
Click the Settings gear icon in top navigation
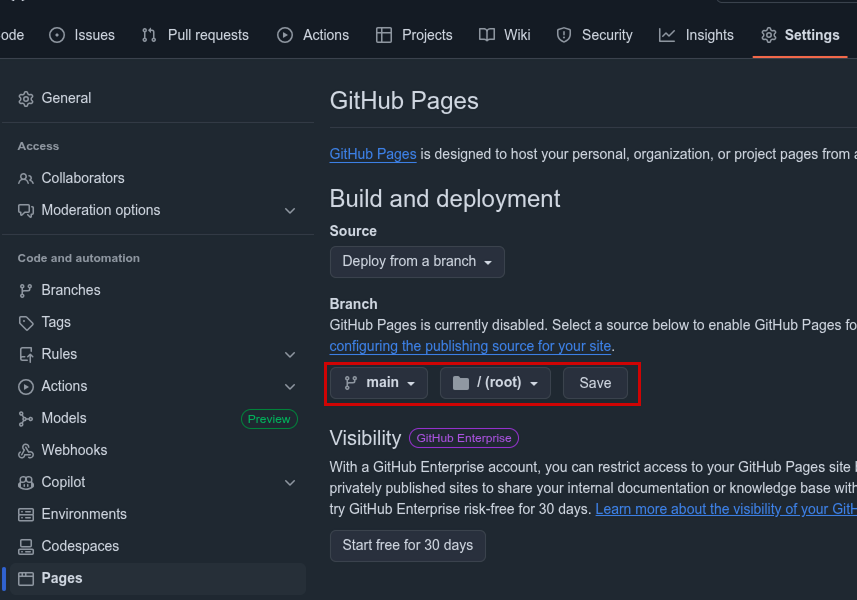coord(768,36)
